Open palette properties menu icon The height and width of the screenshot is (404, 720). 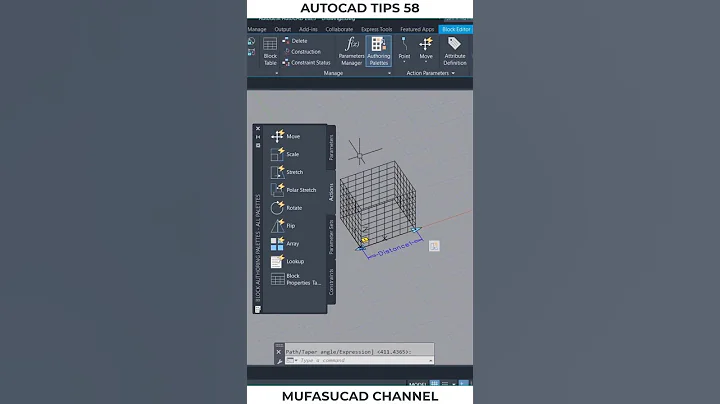click(258, 146)
